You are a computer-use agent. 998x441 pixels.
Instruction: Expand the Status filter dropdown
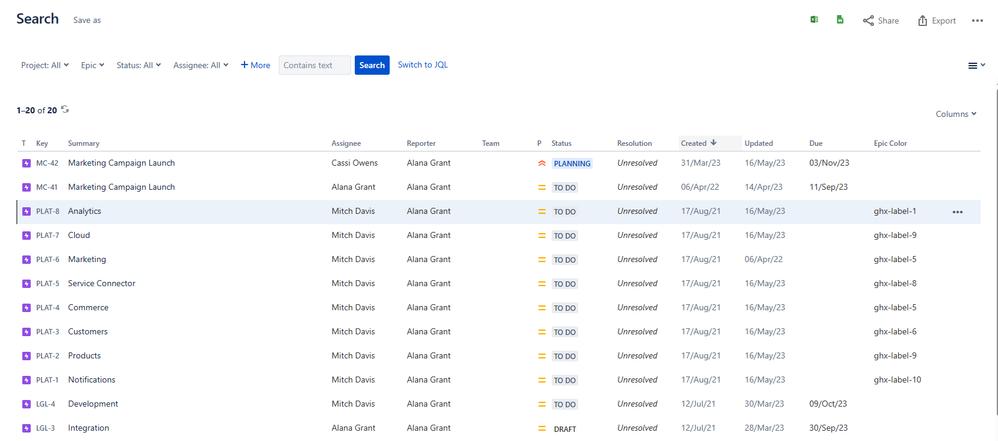[138, 65]
